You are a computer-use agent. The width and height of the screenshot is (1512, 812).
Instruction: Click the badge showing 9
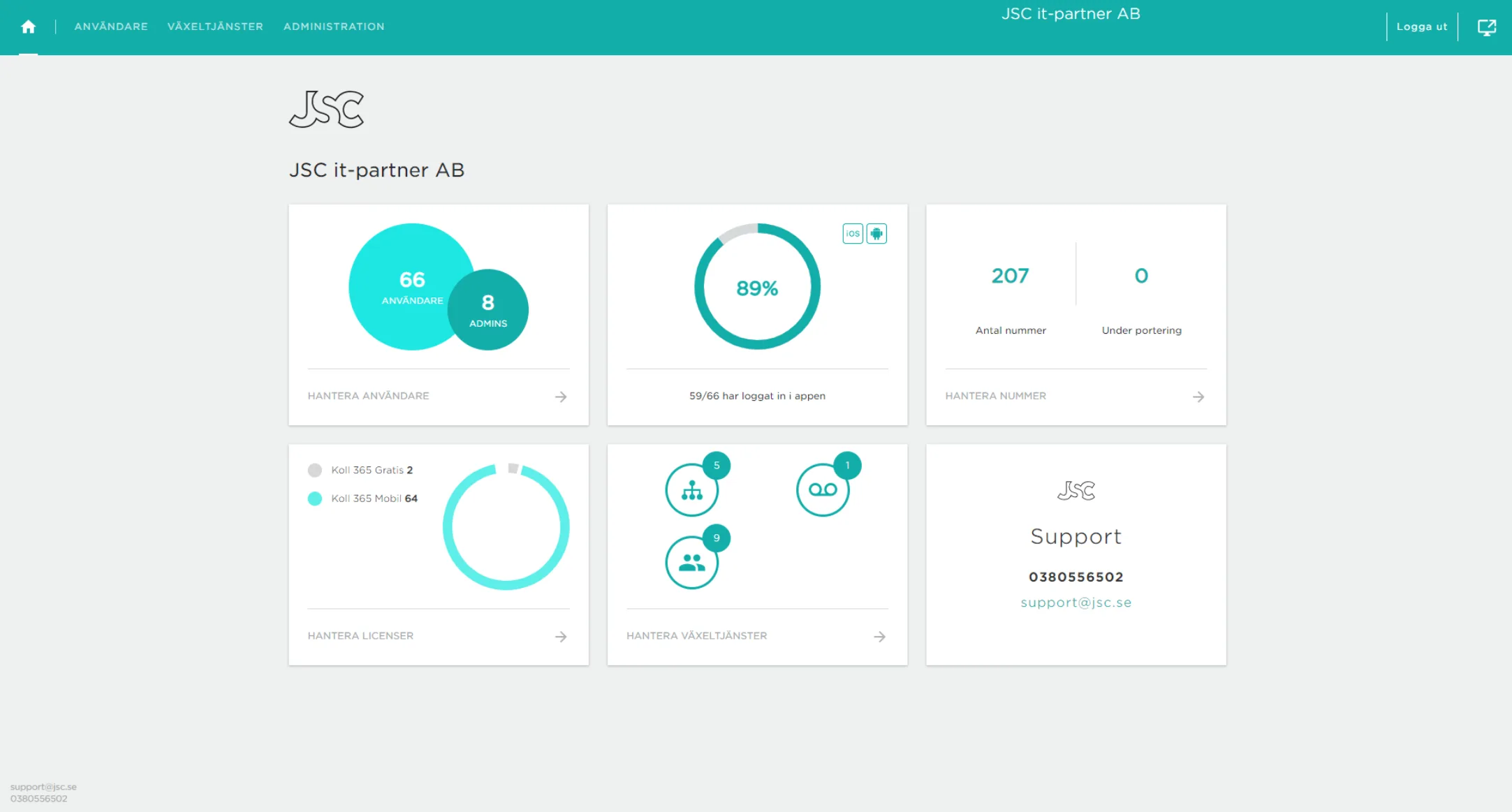point(717,538)
